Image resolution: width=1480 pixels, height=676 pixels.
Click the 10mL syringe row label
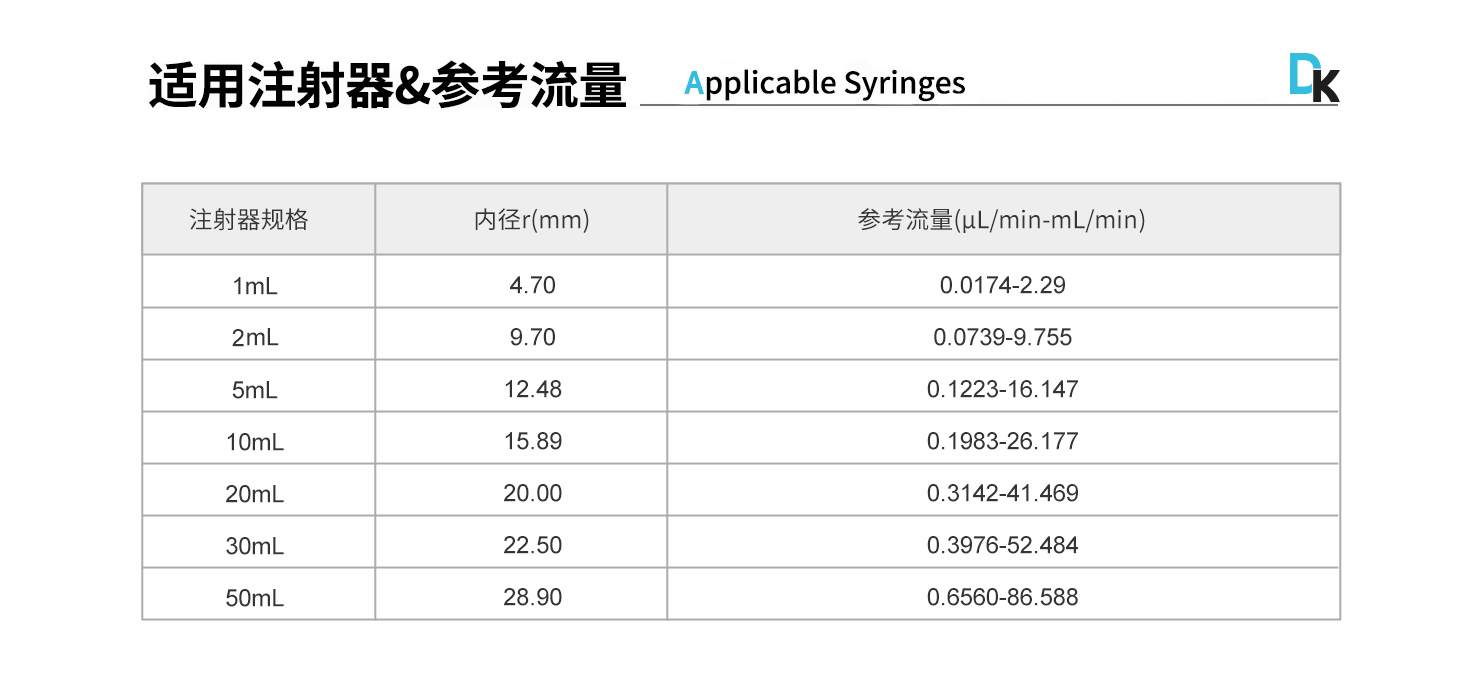point(255,442)
